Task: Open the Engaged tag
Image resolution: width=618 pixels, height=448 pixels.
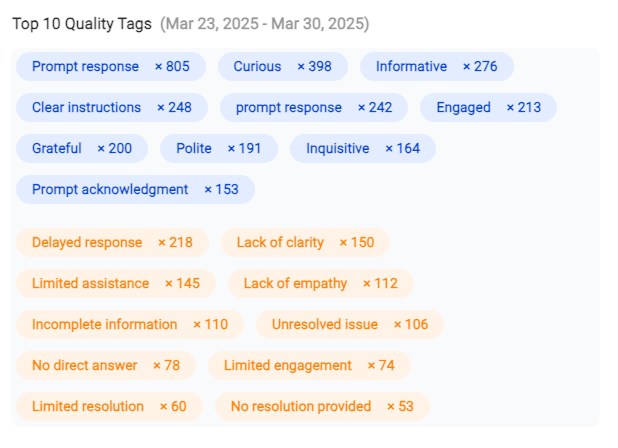Action: pos(488,108)
